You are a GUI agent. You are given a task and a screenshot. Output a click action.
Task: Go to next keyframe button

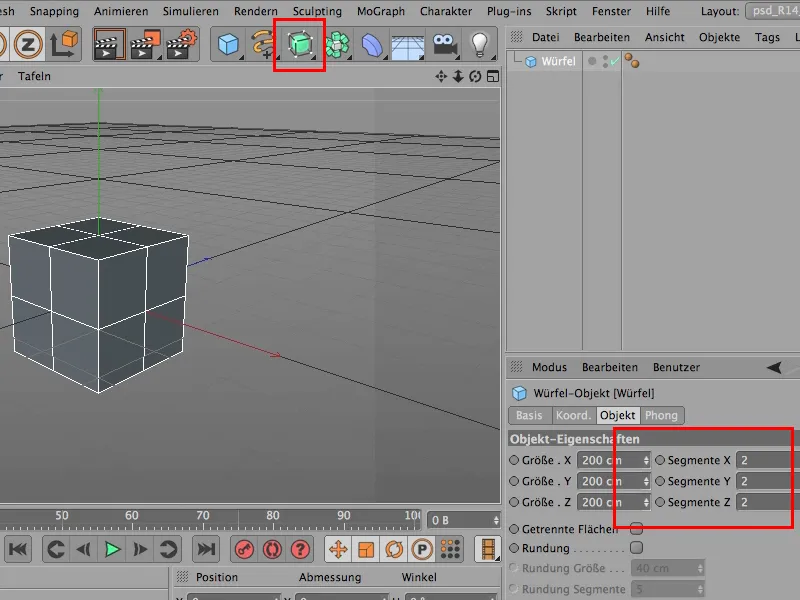[168, 549]
